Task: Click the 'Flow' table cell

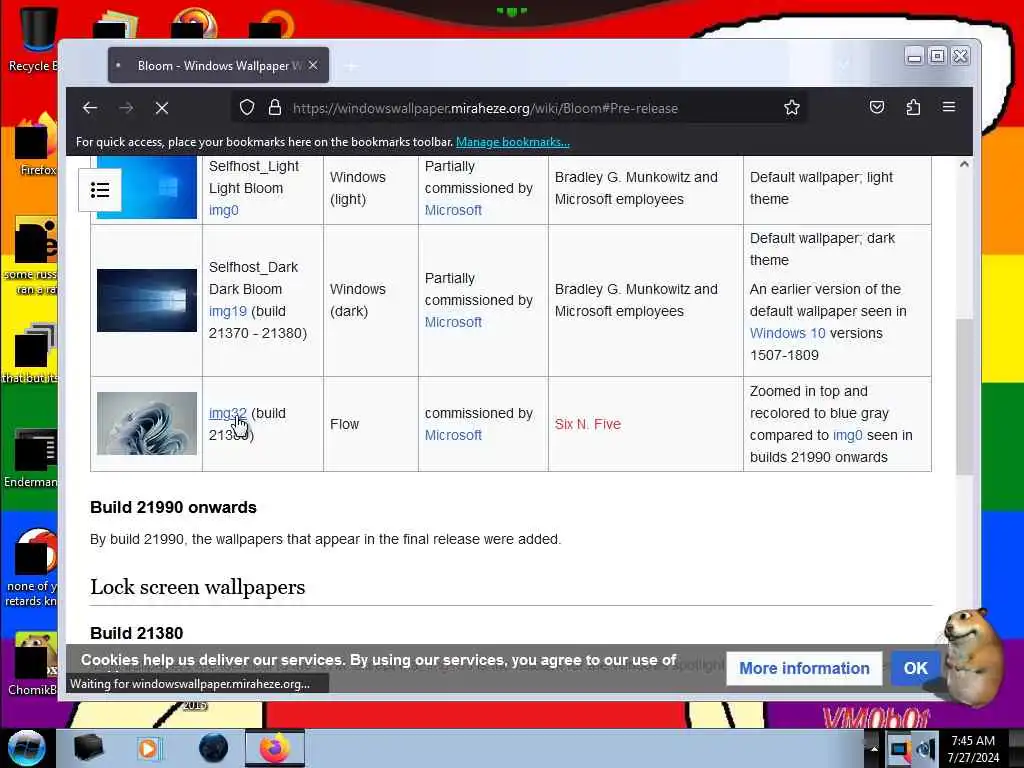Action: click(x=370, y=424)
